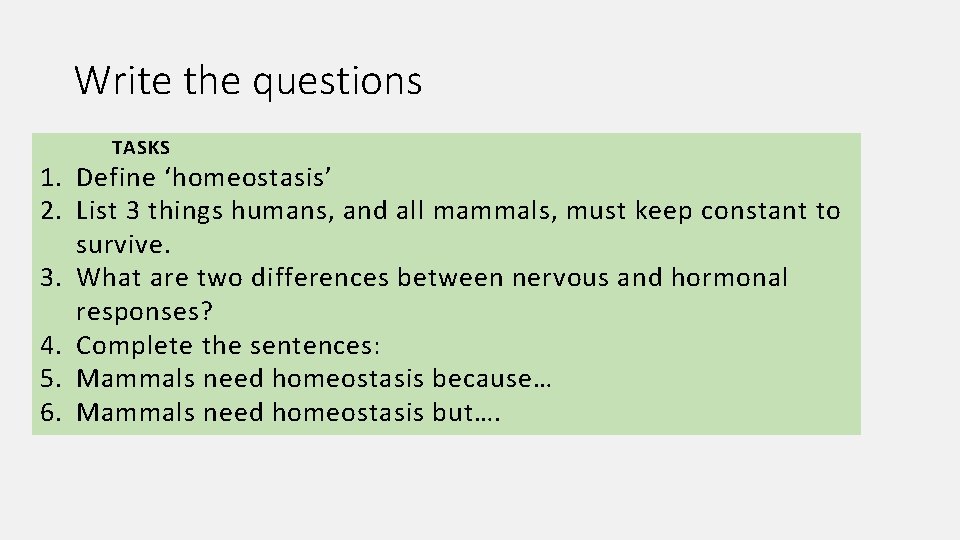This screenshot has height=540, width=960.
Task: Click the number 1 list marker
Action: pyautogui.click(x=51, y=178)
